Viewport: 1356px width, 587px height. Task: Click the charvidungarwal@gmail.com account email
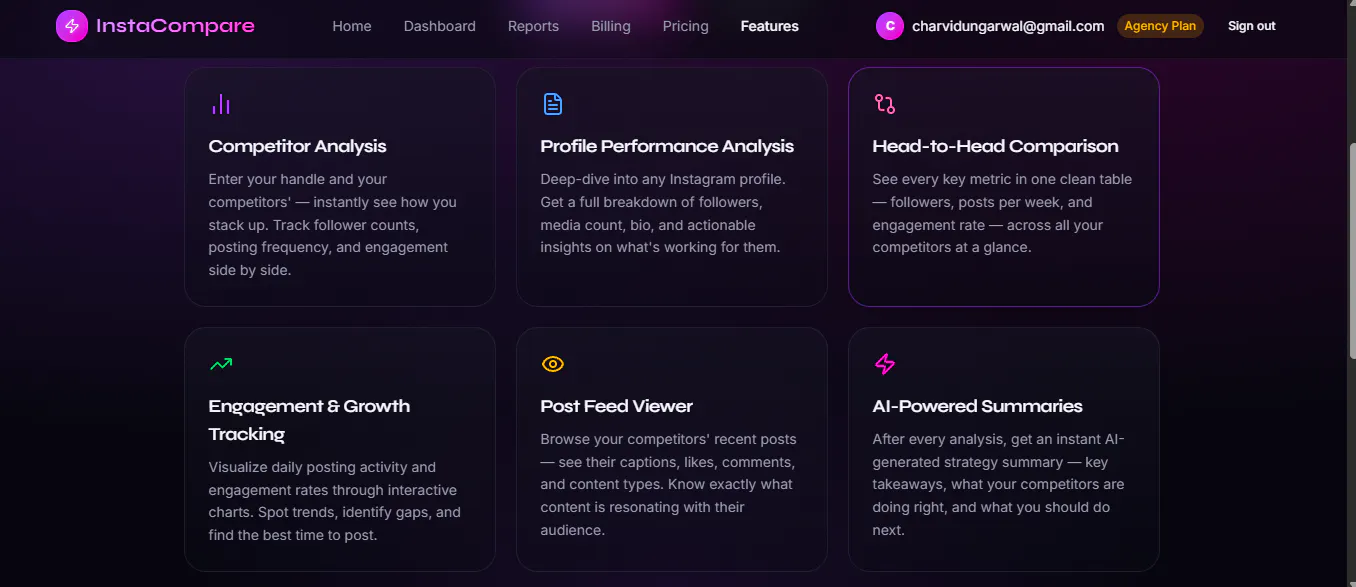pyautogui.click(x=1008, y=26)
